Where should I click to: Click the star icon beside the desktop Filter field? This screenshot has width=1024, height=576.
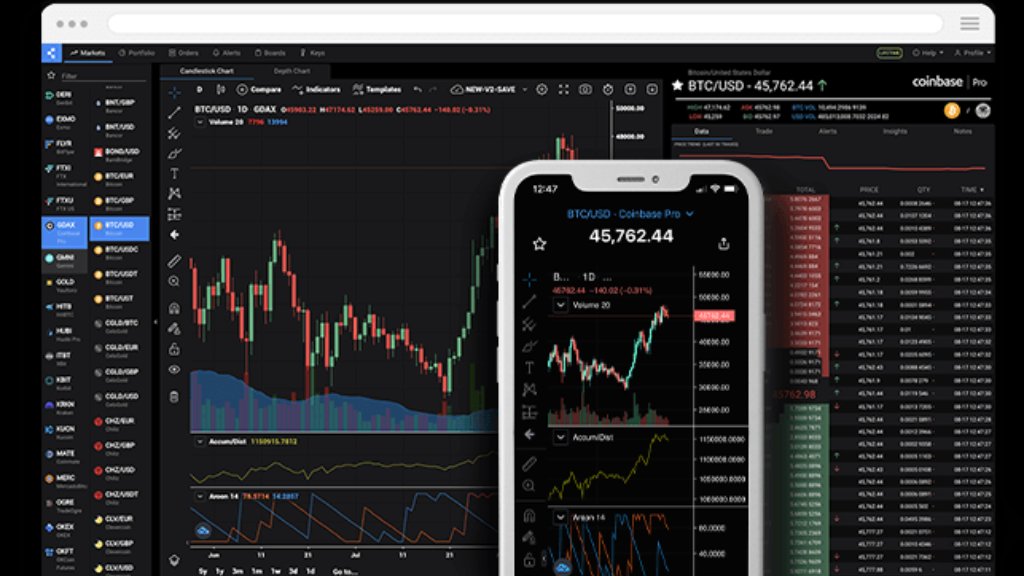point(51,75)
